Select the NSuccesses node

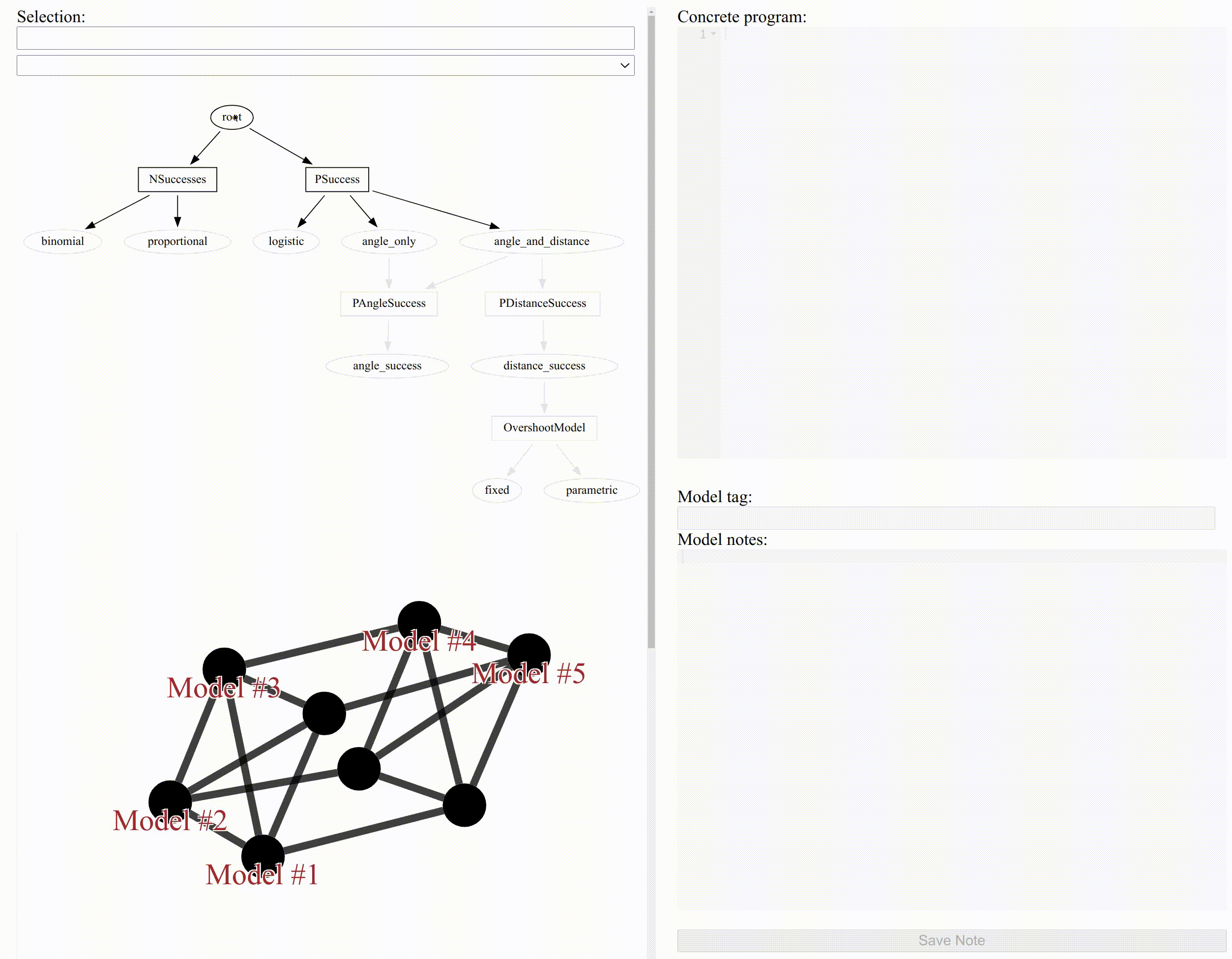click(177, 179)
